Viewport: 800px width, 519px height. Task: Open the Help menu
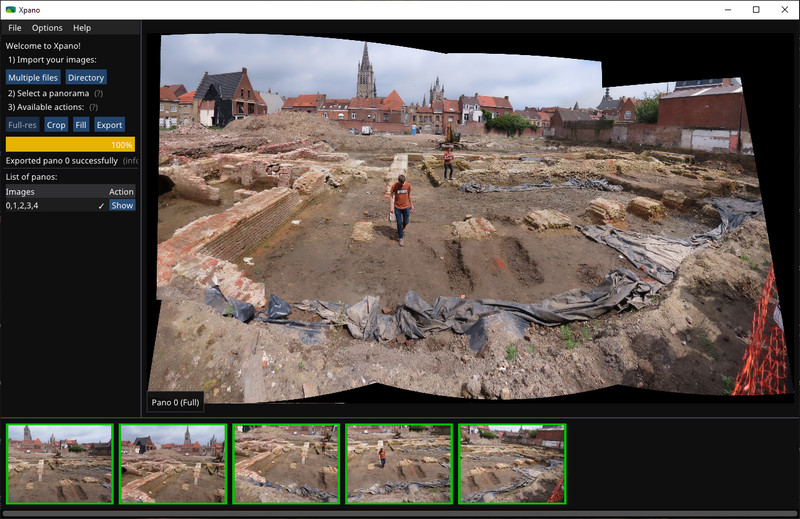pyautogui.click(x=82, y=28)
